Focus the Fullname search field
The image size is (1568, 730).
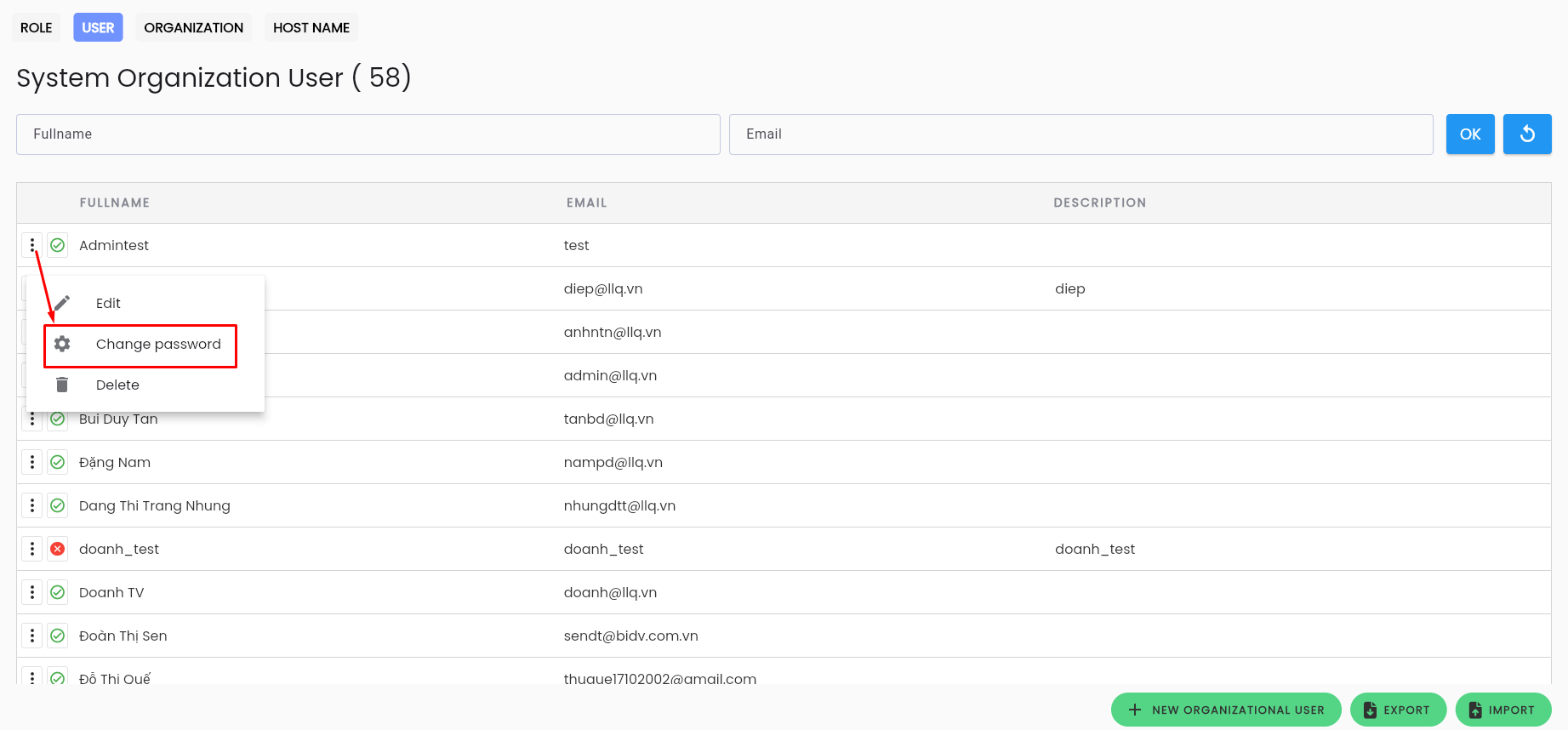click(x=368, y=134)
